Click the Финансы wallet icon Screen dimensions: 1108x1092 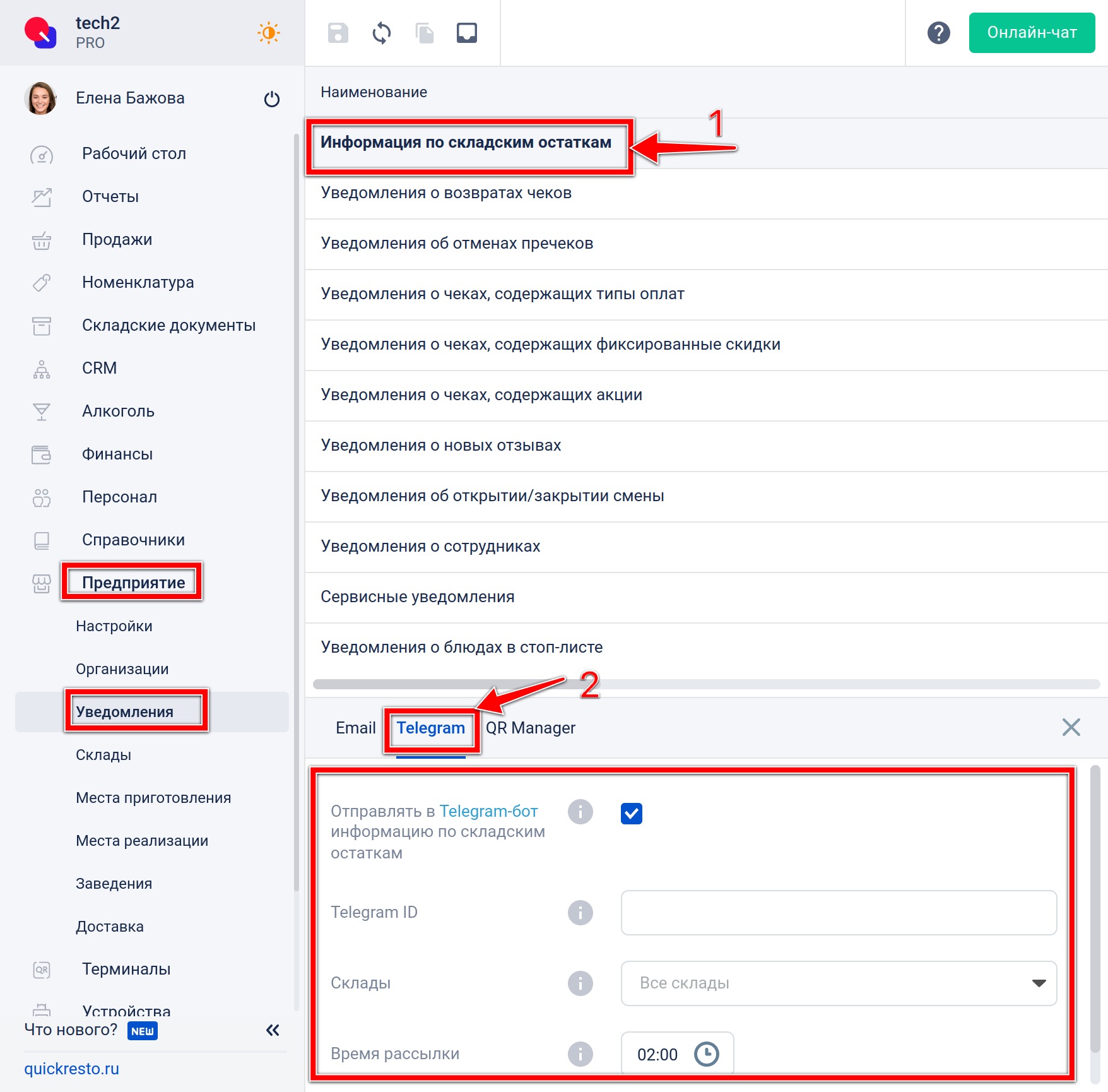42,454
